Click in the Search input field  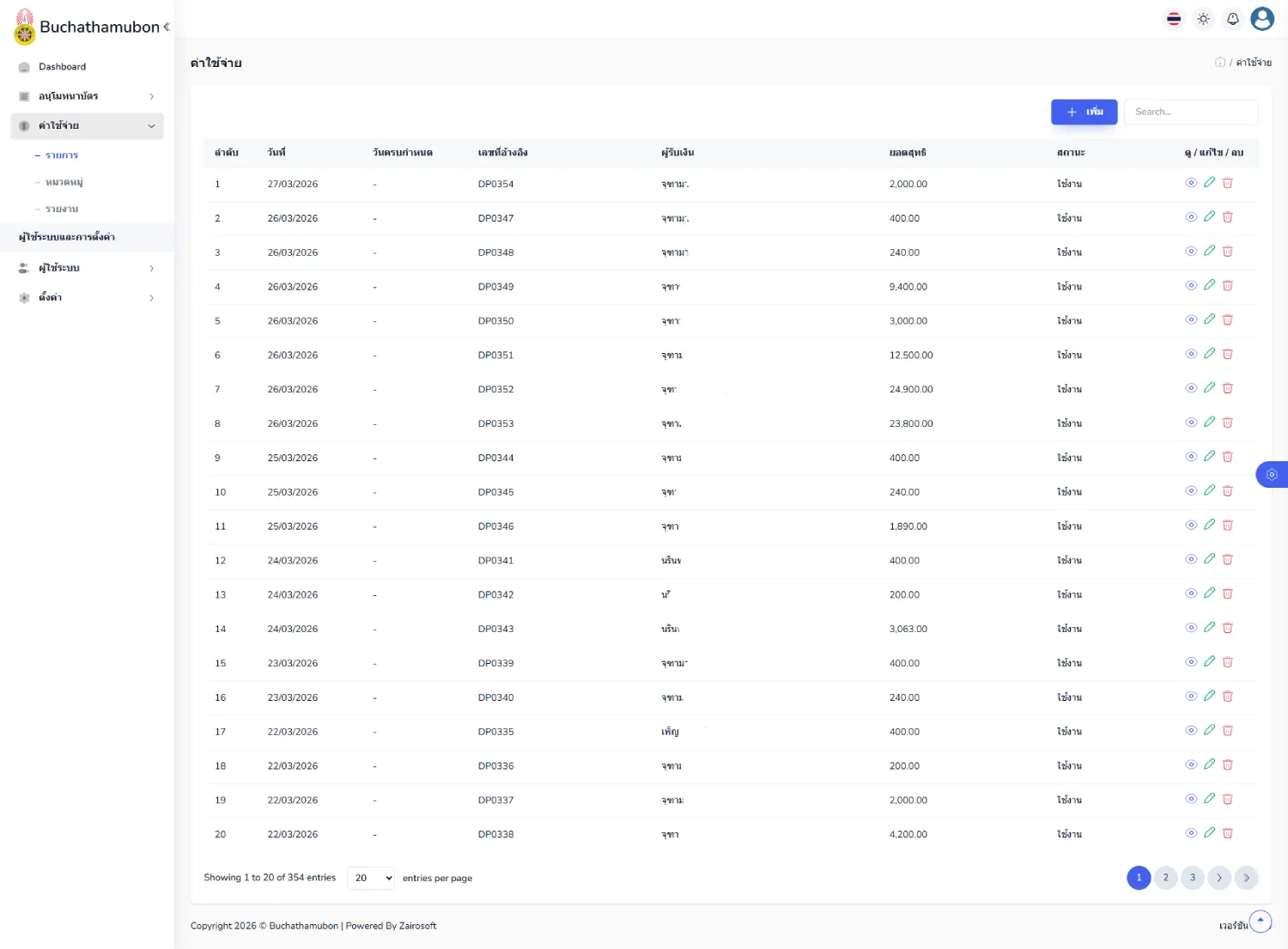click(x=1190, y=112)
